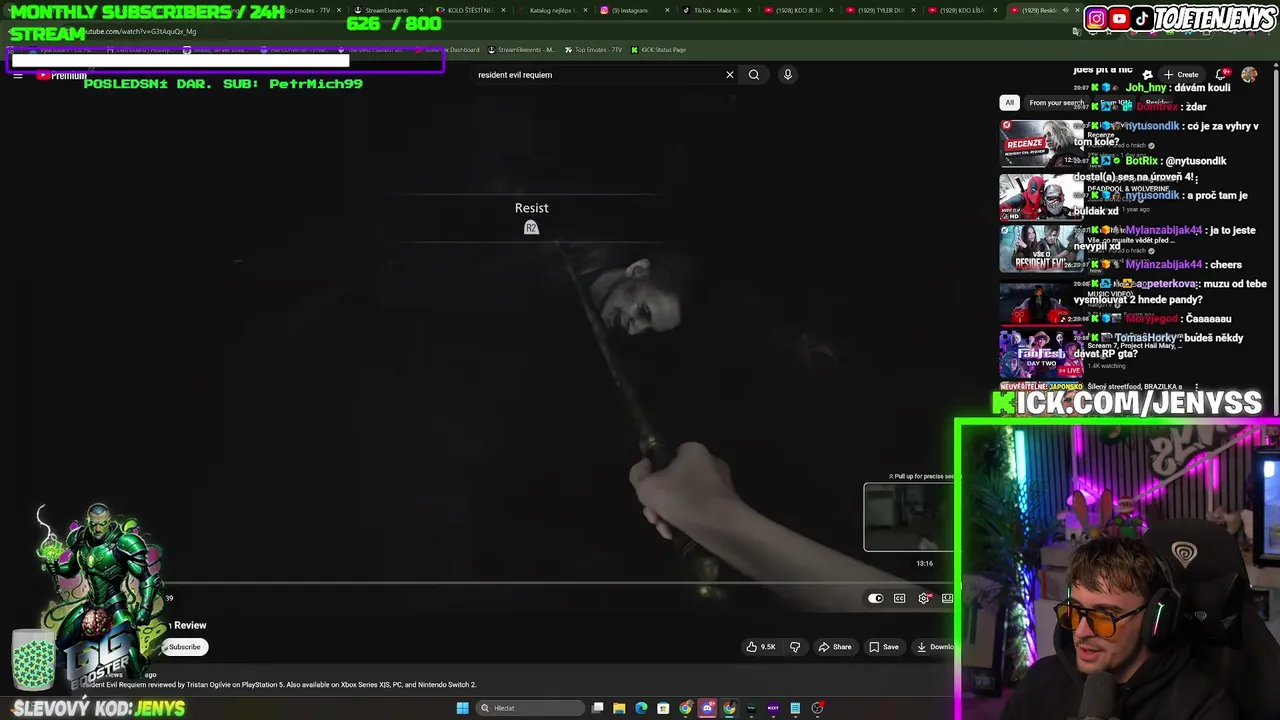The height and width of the screenshot is (720, 1280).
Task: Go to YouTube Premium home logo
Action: tap(62, 76)
